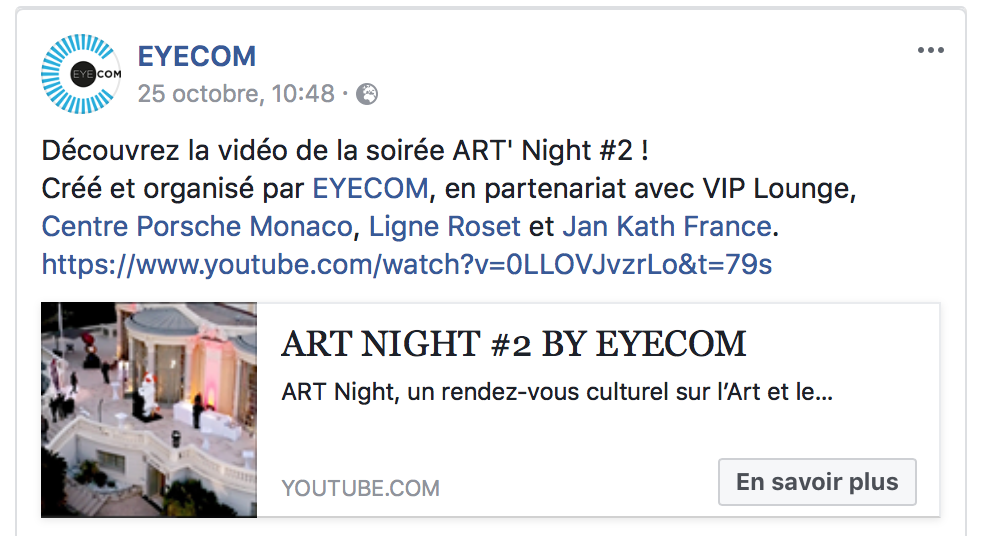Click the globe public audience icon
The height and width of the screenshot is (536, 986).
(367, 94)
